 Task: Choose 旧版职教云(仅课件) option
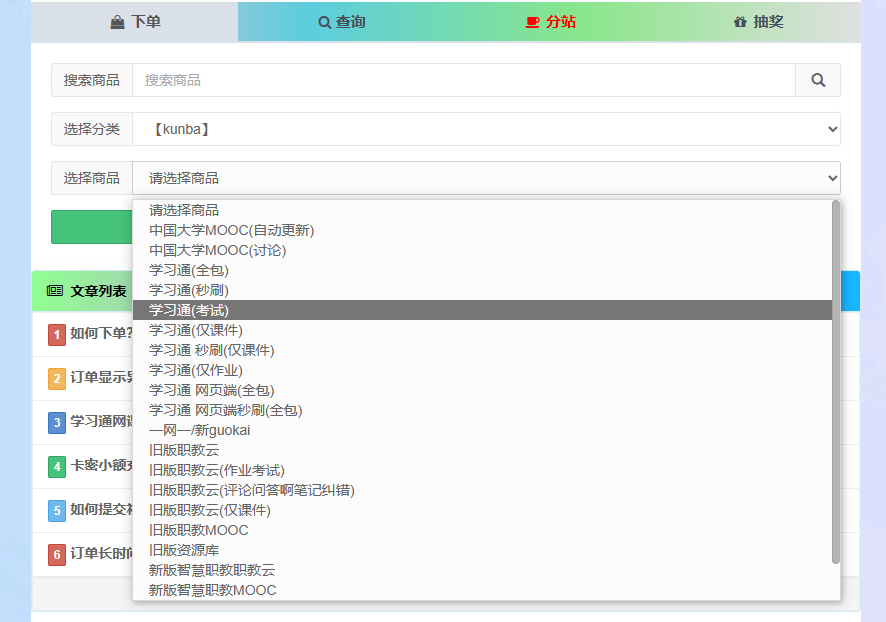(483, 510)
